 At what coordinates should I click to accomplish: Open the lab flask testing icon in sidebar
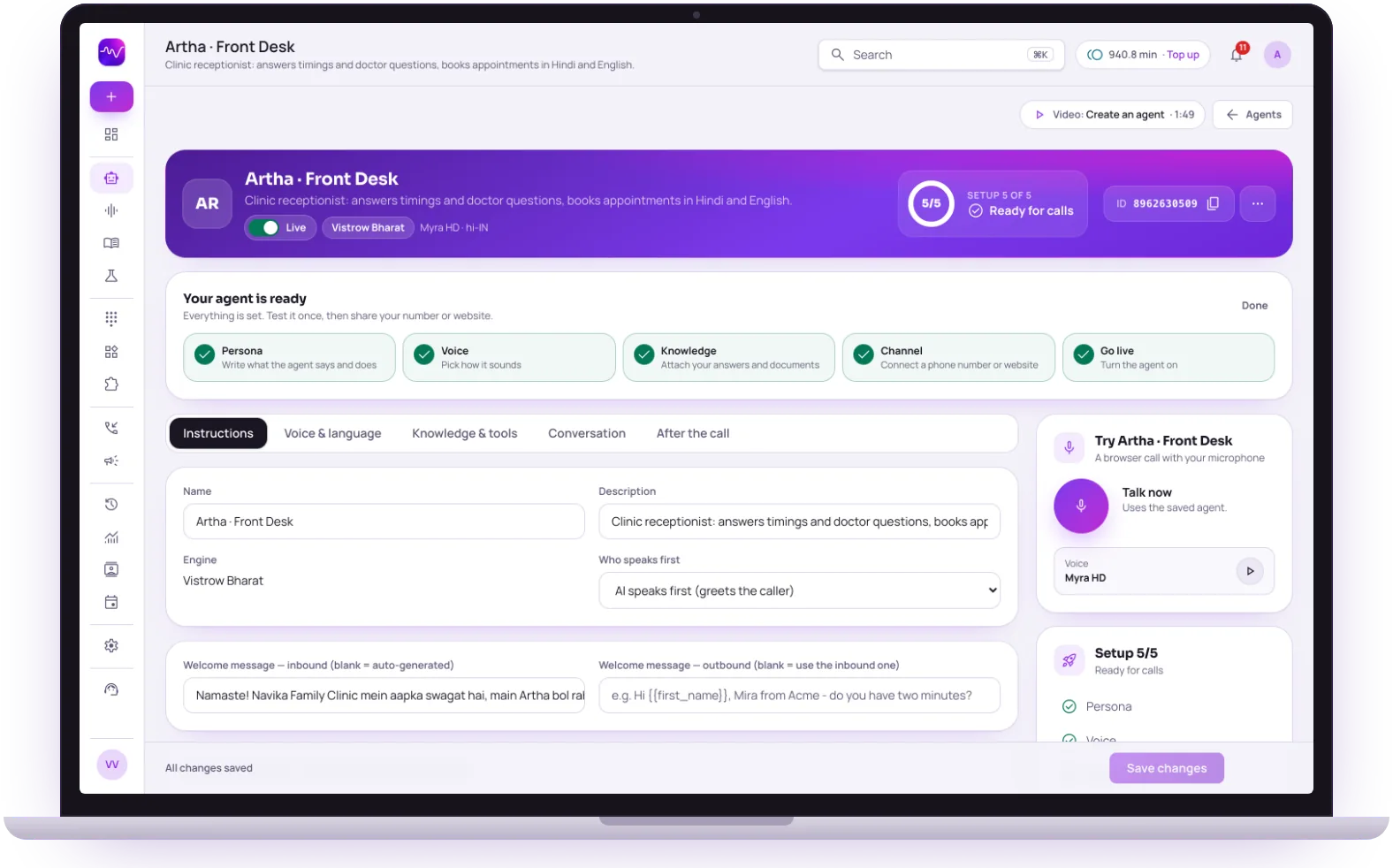pyautogui.click(x=111, y=276)
